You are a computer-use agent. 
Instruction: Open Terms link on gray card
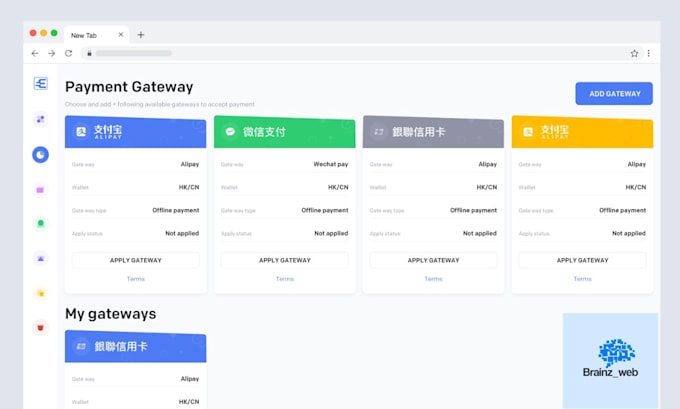click(x=433, y=279)
